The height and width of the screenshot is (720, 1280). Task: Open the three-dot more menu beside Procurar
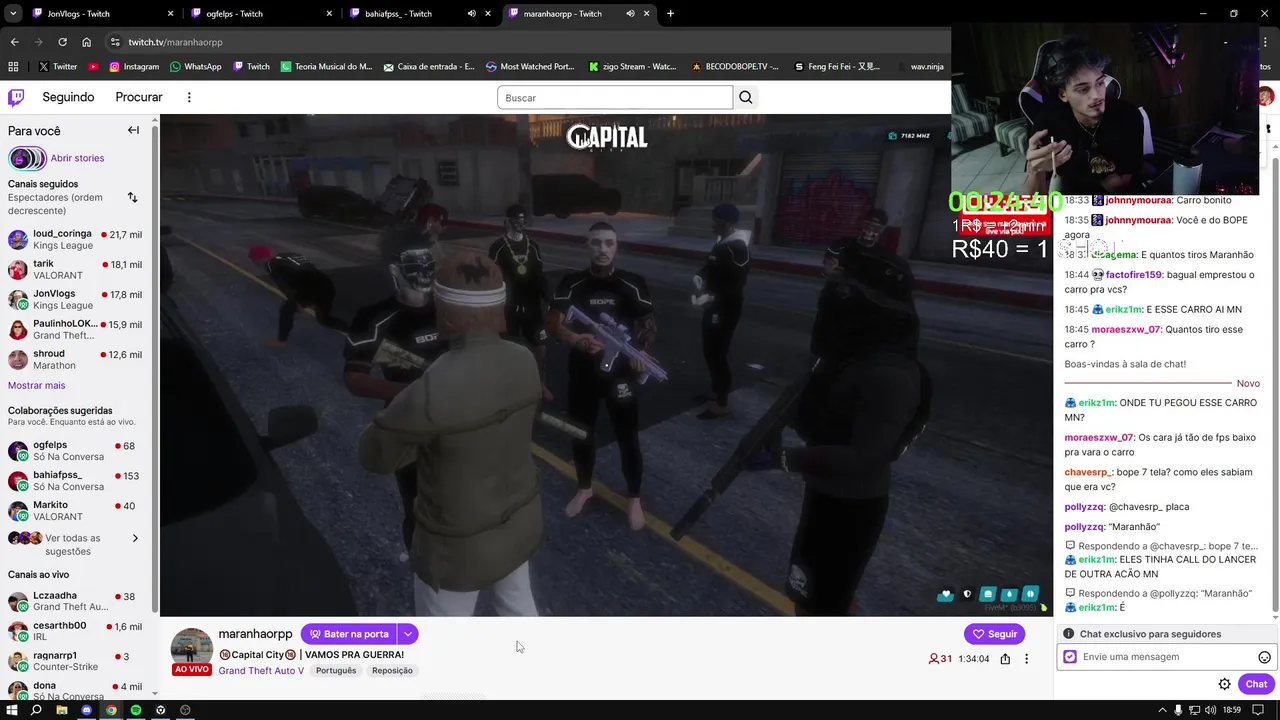[x=189, y=97]
